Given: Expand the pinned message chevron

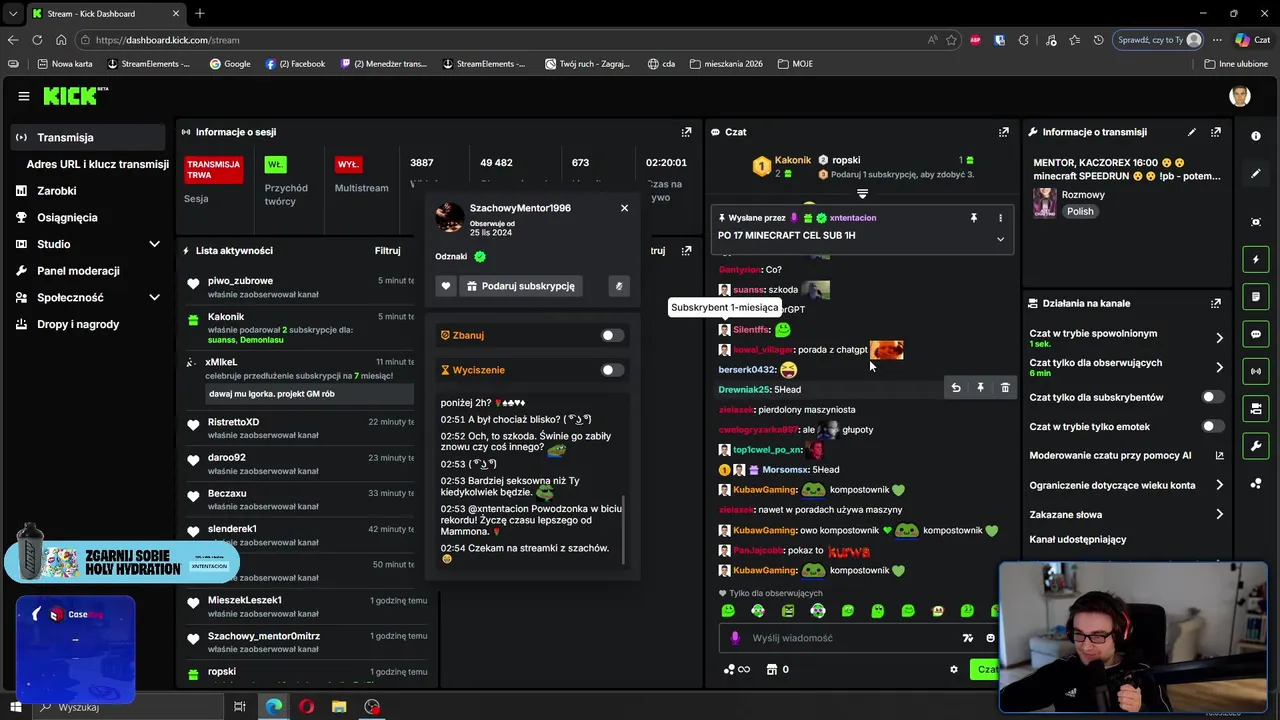Looking at the screenshot, I should tap(1000, 239).
